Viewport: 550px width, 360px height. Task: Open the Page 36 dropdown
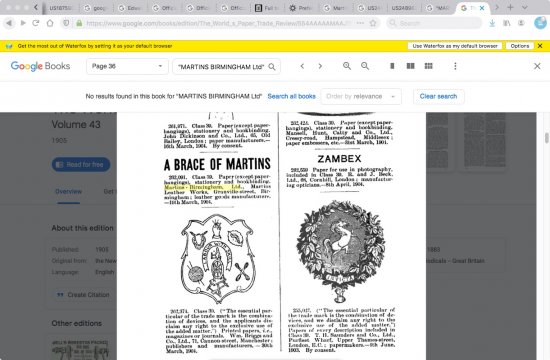tap(127, 66)
